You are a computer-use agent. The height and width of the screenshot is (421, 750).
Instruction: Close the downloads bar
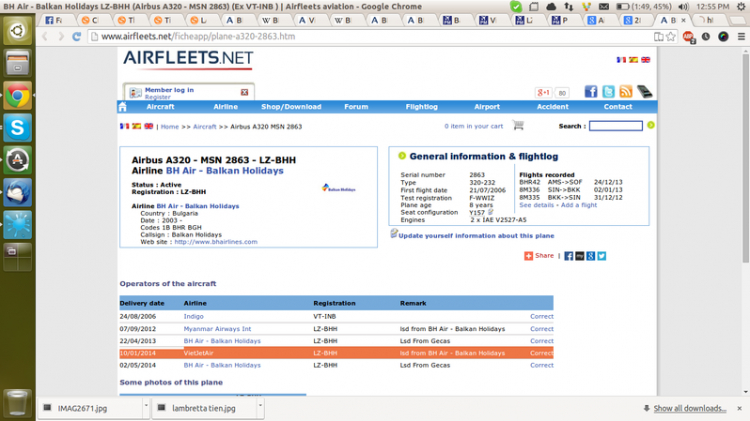(x=739, y=408)
